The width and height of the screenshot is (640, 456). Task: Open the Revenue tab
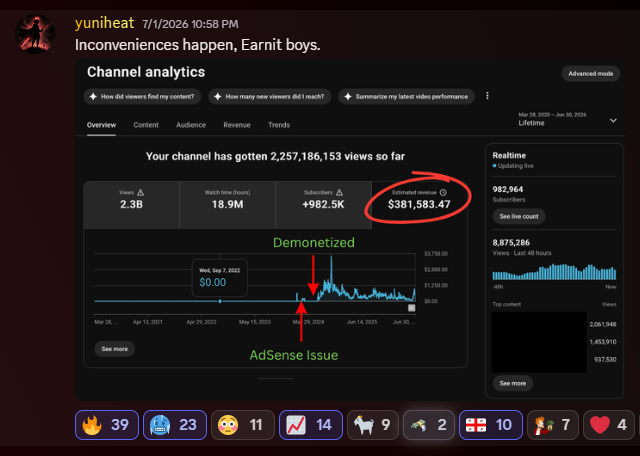[237, 125]
